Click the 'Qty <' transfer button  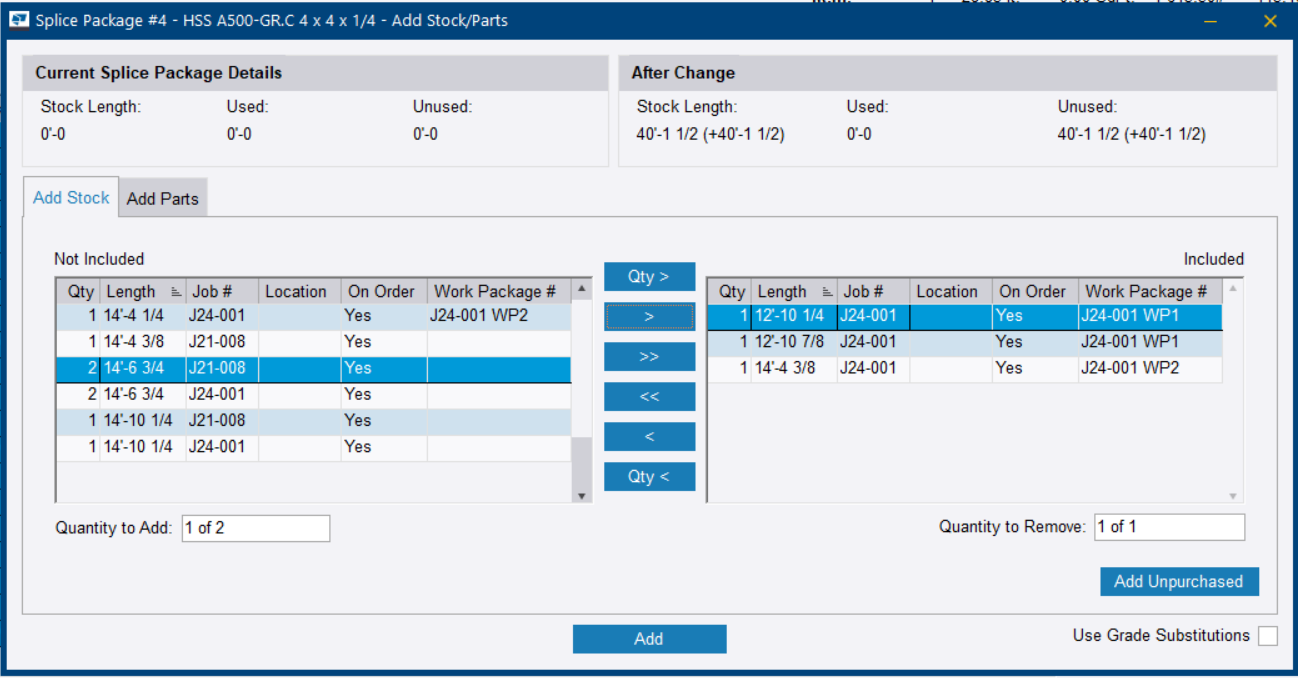pos(649,477)
